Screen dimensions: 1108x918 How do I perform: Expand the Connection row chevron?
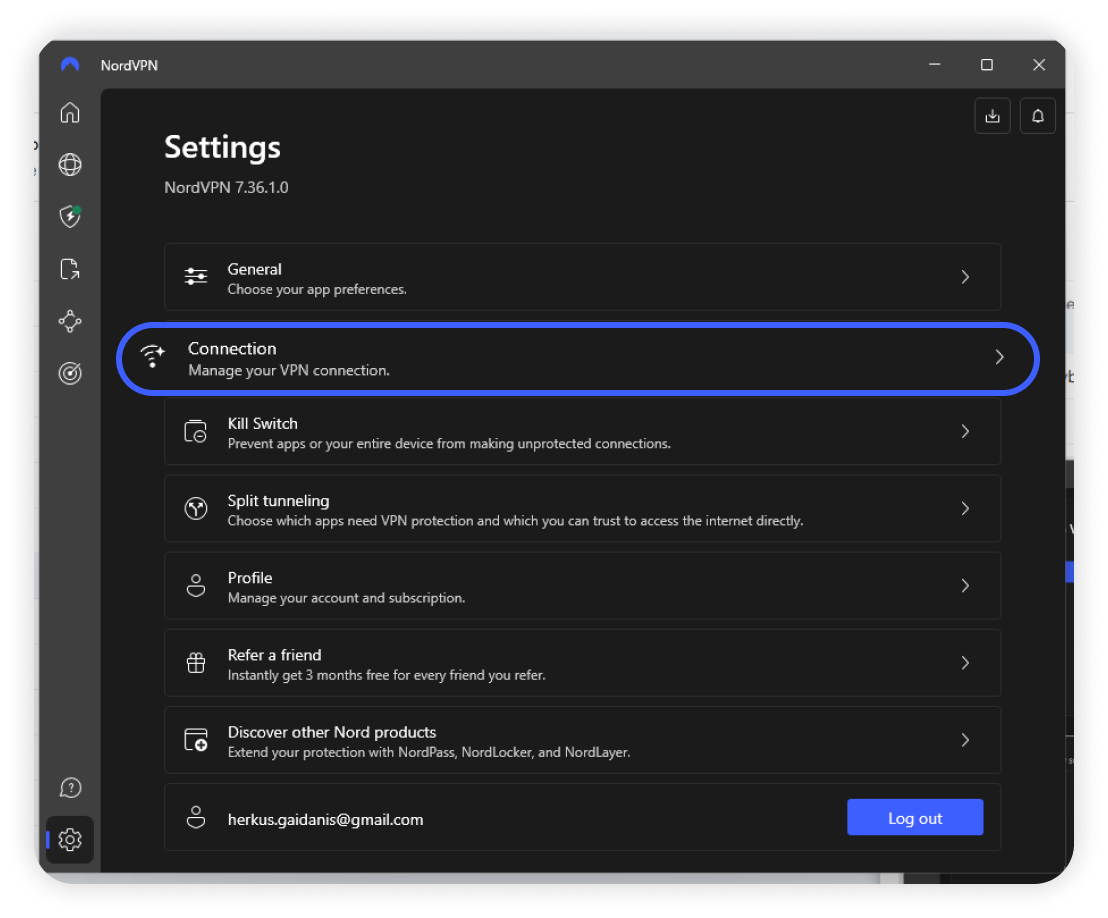point(999,357)
